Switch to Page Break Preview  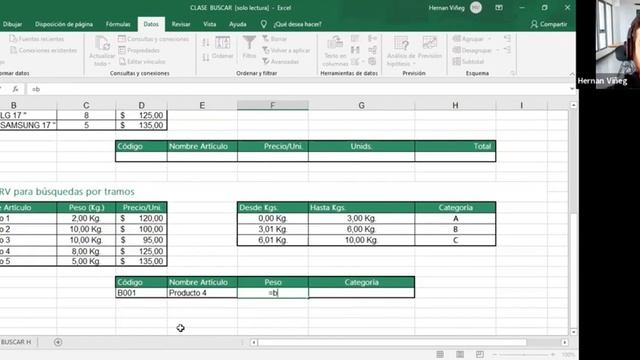click(x=480, y=354)
